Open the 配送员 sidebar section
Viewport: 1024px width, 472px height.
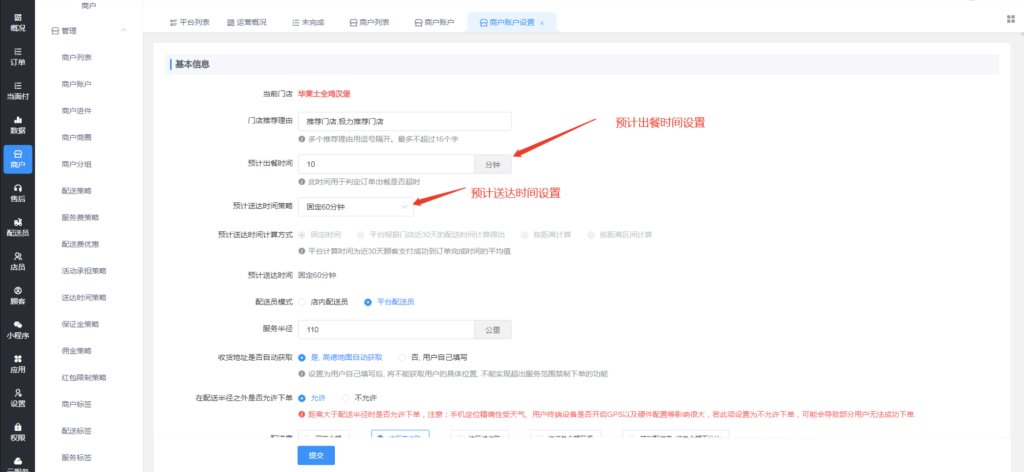coord(17,226)
